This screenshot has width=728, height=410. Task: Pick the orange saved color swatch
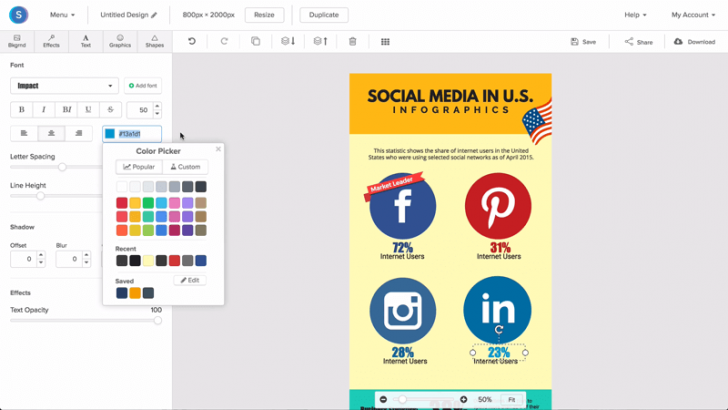tap(135, 293)
